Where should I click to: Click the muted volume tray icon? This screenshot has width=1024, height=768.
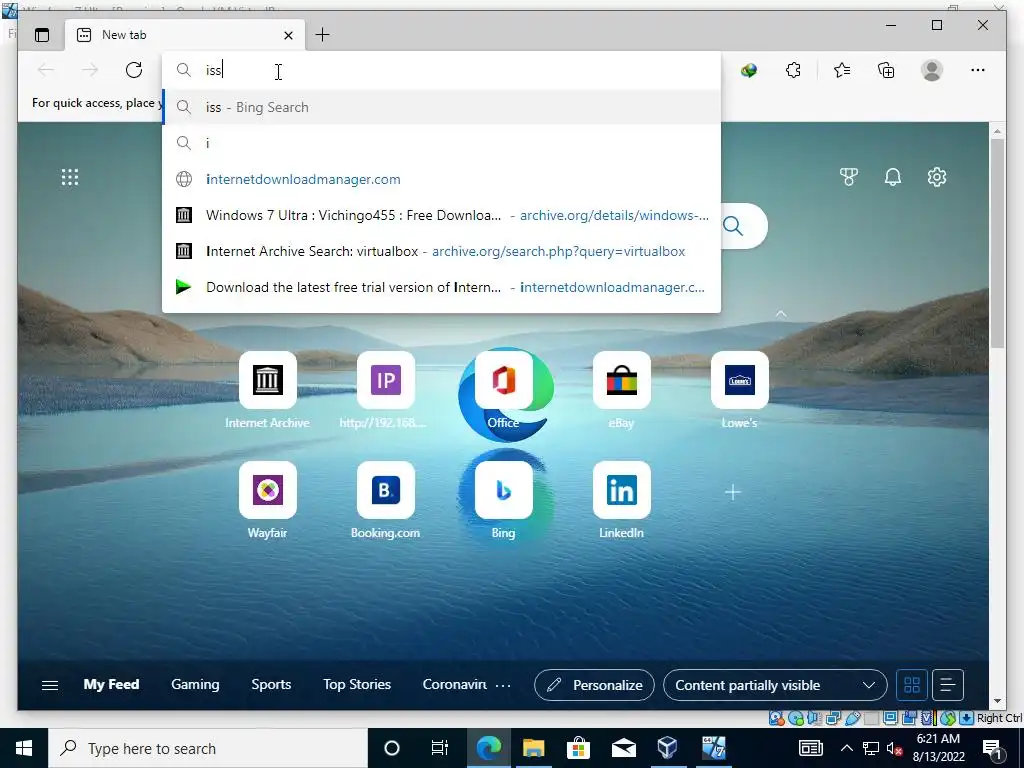894,748
